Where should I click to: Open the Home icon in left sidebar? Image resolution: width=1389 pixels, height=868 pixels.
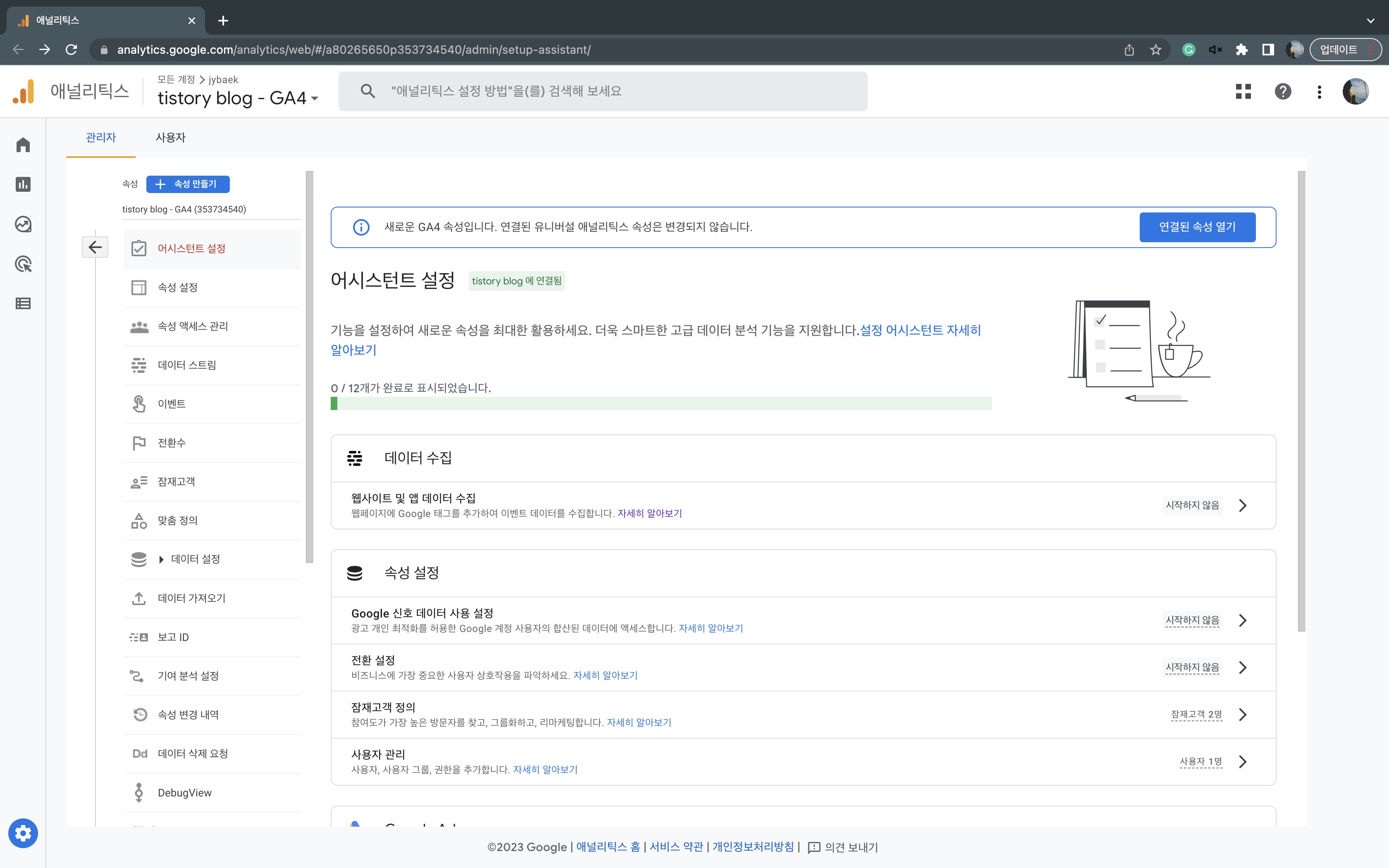tap(23, 145)
